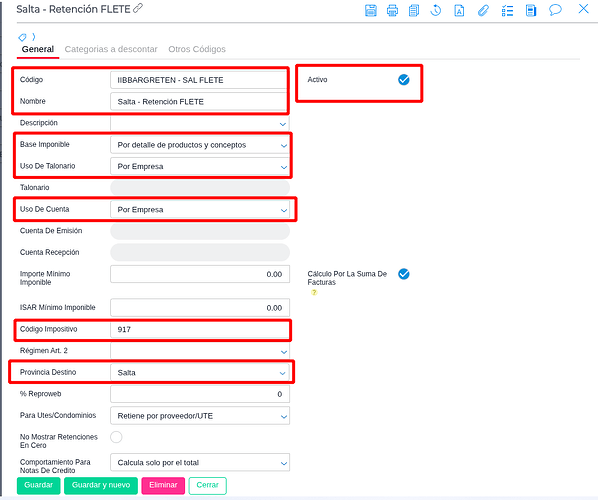Click the save disk icon in the toolbar
The height and width of the screenshot is (500, 598).
pos(371,10)
